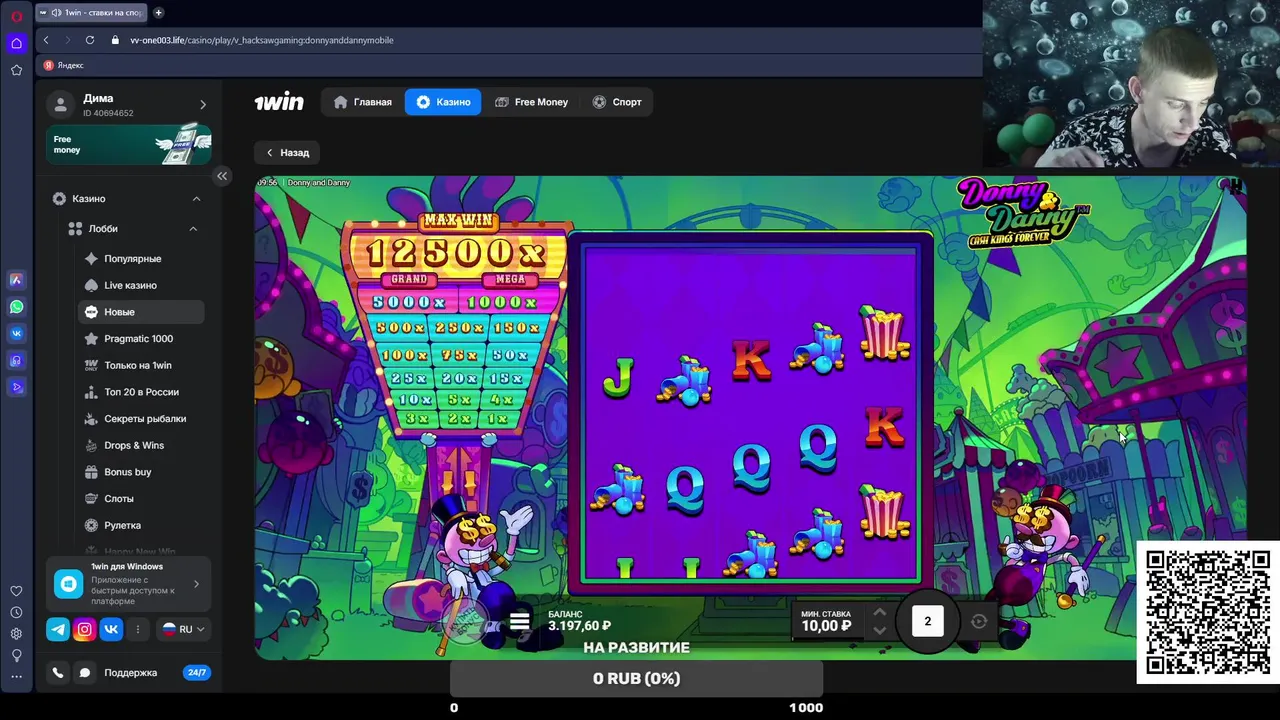Open the Спорт tab
1280x720 pixels.
(617, 102)
